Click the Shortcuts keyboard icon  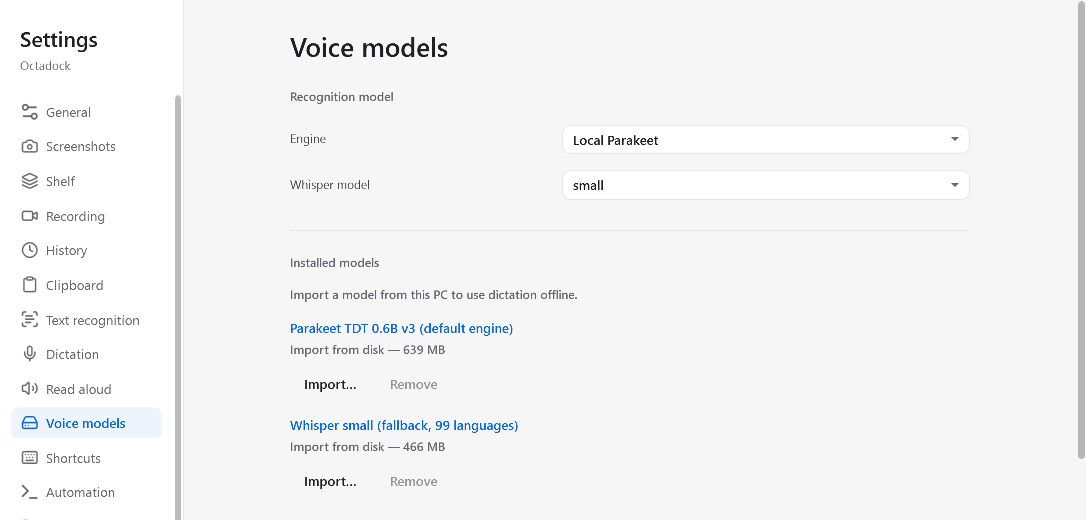tap(29, 458)
